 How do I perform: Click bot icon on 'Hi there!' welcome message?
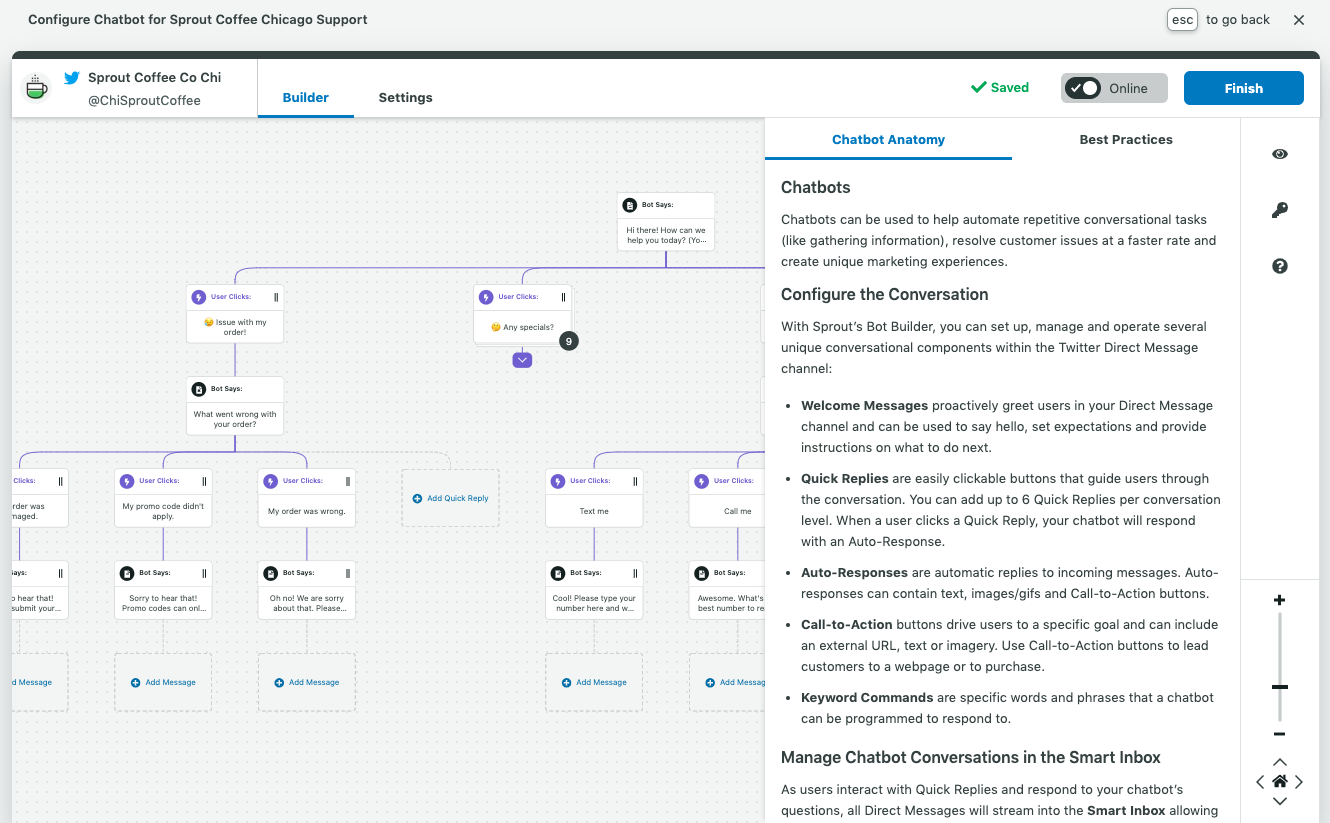point(630,205)
